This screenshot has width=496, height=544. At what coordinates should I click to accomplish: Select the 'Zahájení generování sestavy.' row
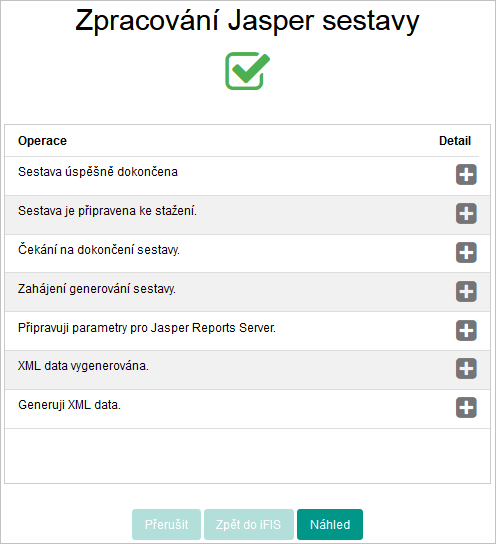coord(247,292)
